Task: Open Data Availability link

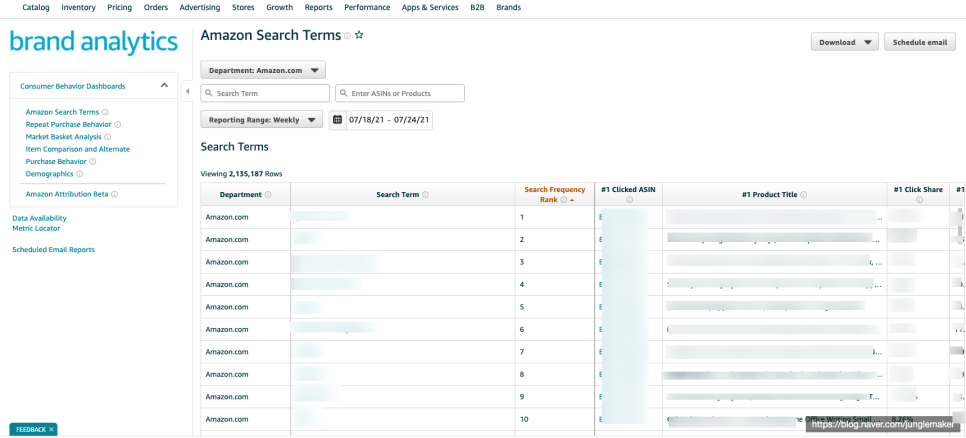Action: point(39,218)
